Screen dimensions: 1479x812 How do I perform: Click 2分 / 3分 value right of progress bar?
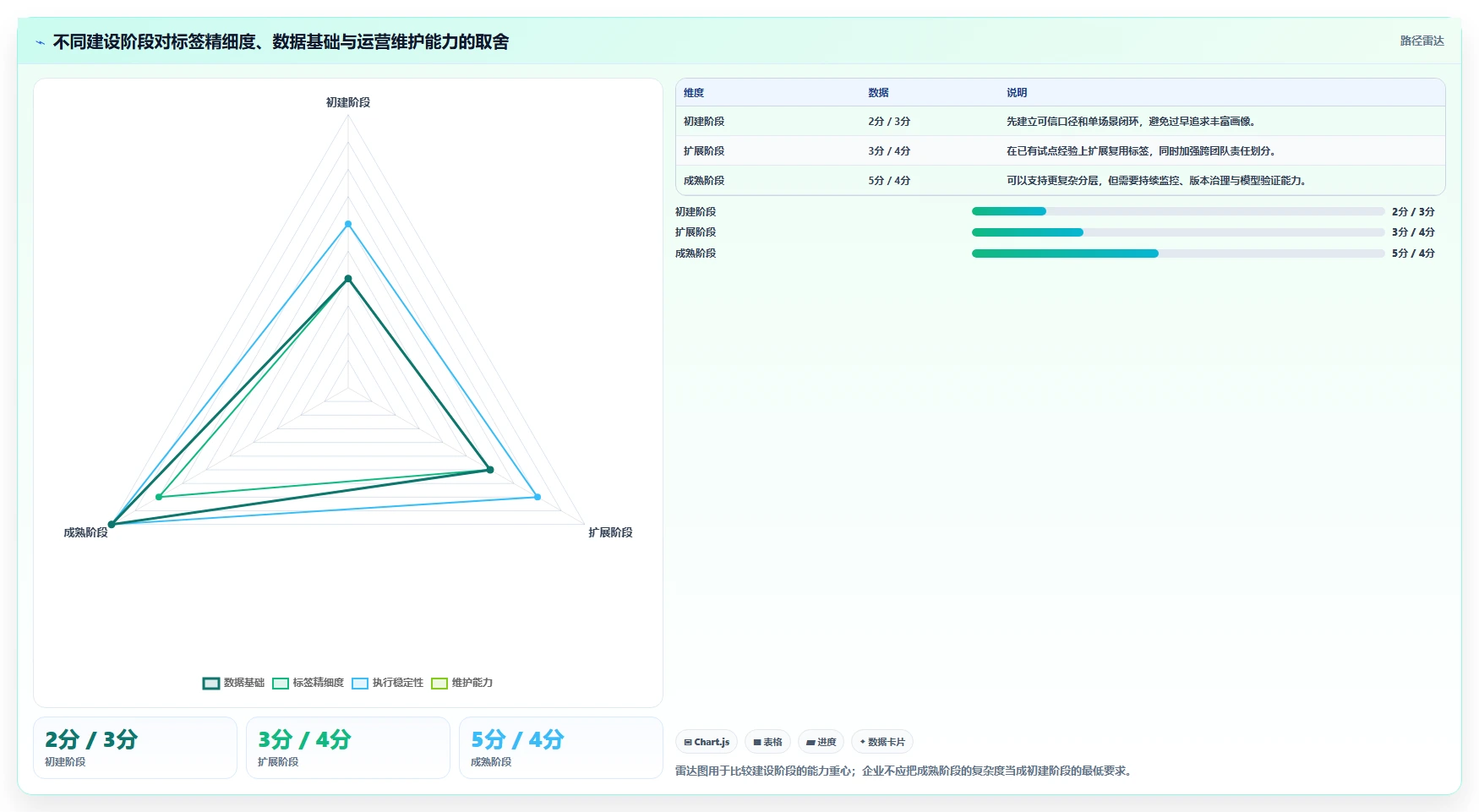coord(1413,212)
